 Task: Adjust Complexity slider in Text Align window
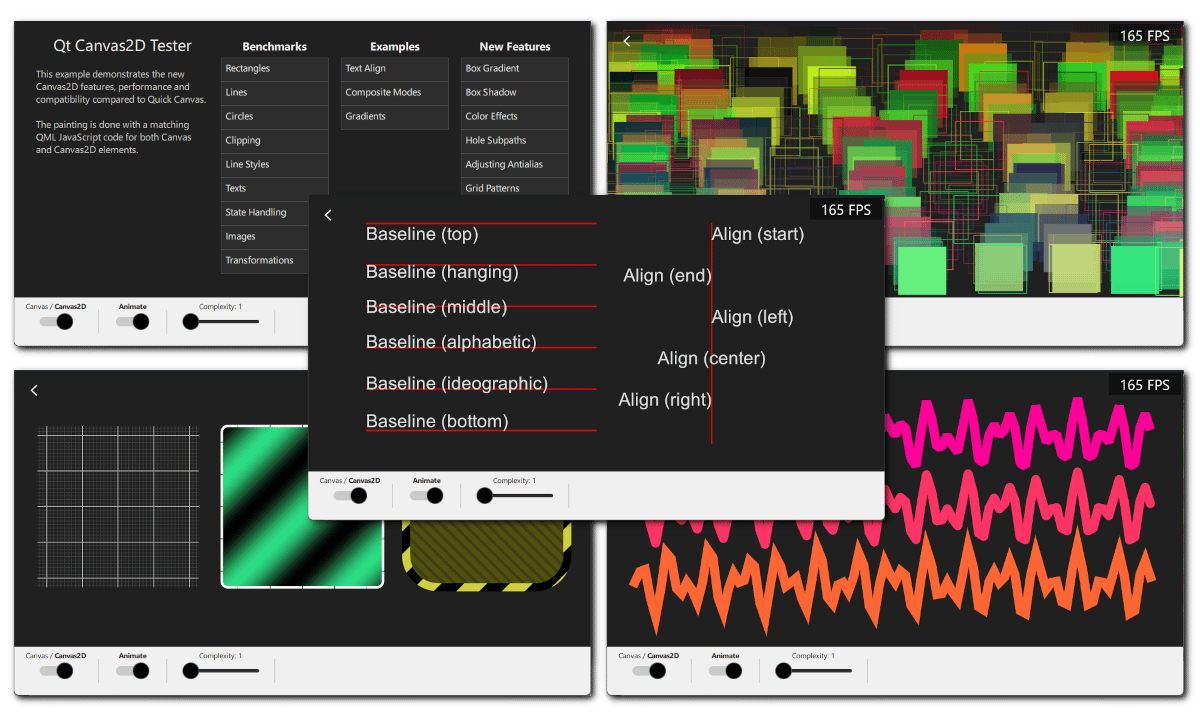pos(515,495)
